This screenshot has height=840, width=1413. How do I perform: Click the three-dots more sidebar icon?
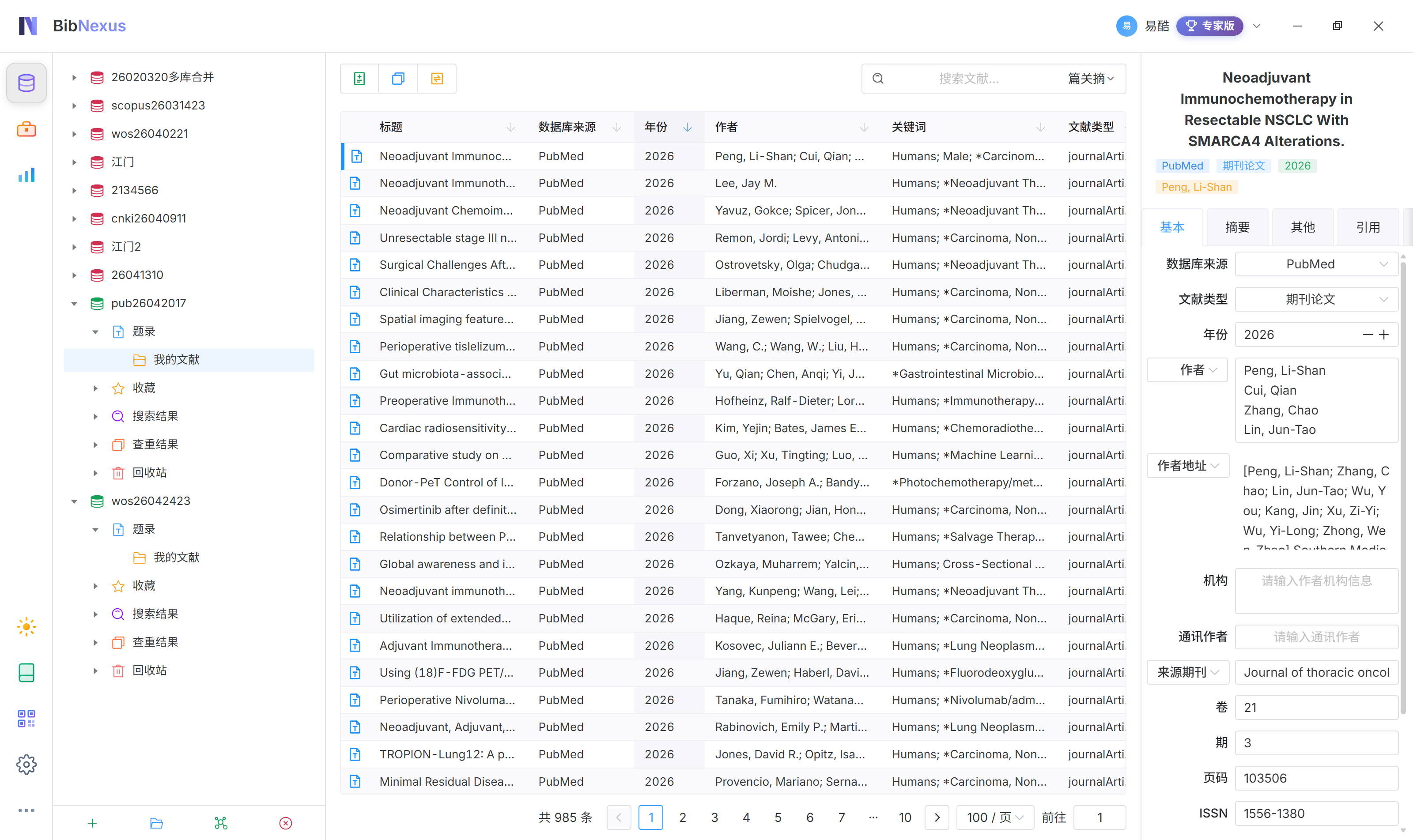[26, 810]
